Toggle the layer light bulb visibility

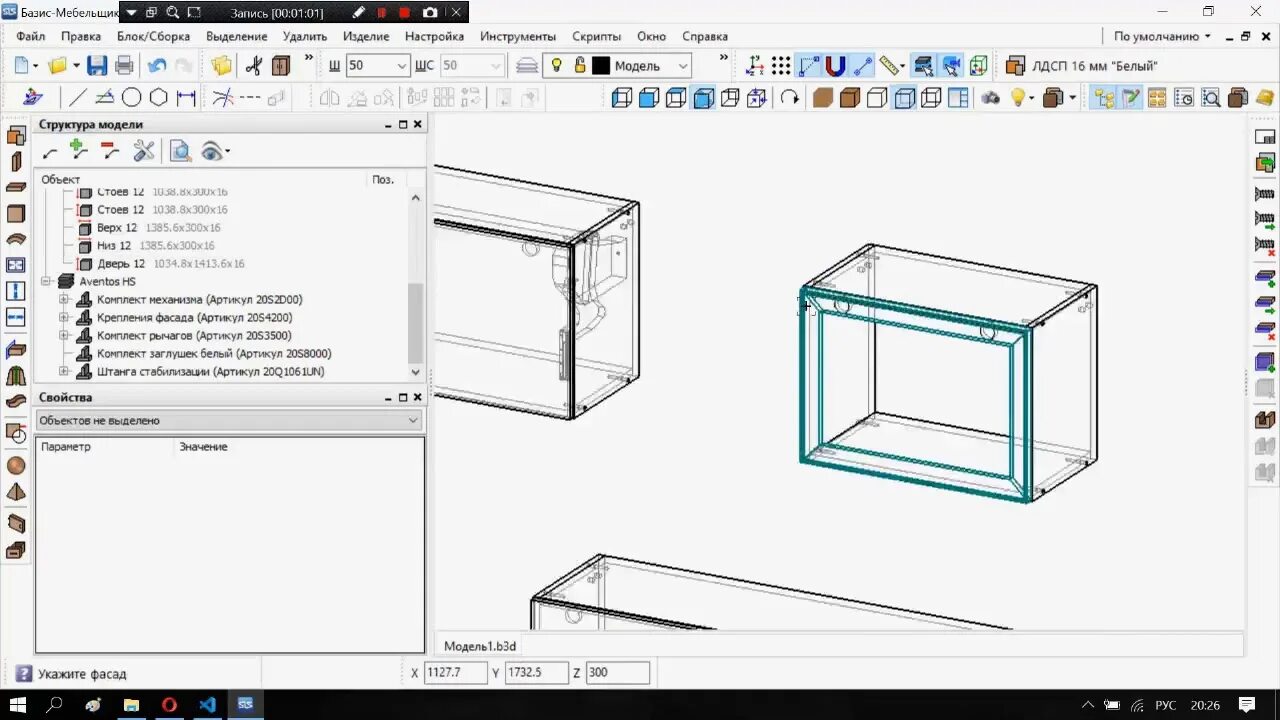coord(557,66)
